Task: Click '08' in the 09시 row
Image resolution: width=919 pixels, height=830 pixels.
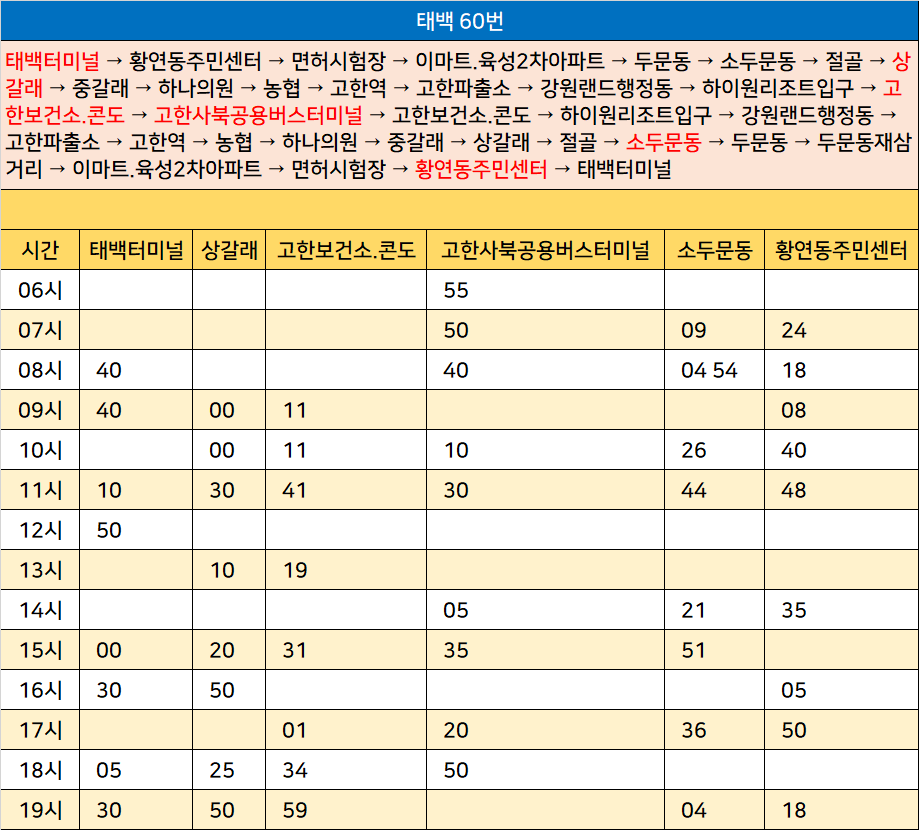Action: (794, 410)
